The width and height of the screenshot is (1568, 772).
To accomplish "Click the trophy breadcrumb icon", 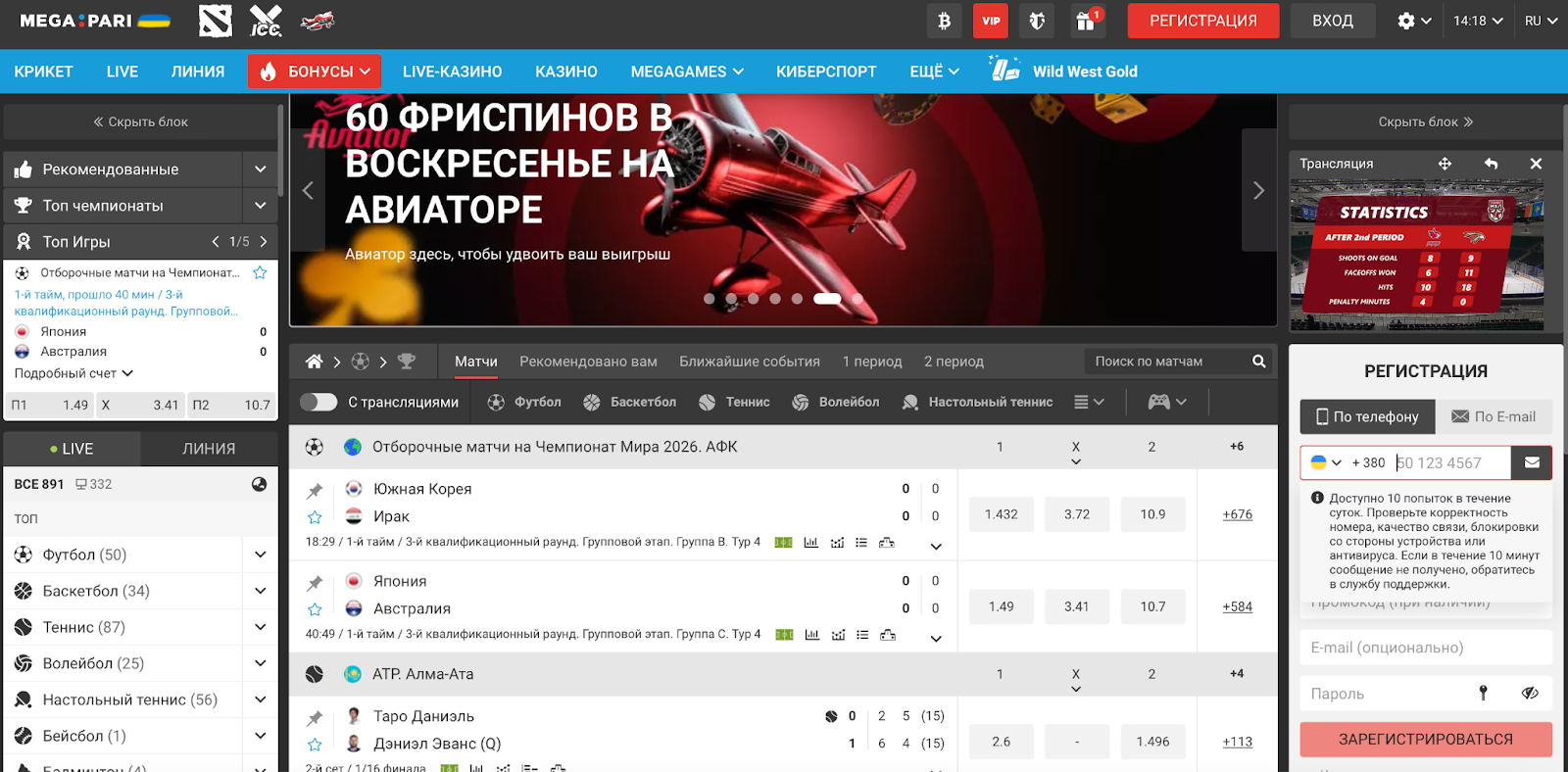I will pos(407,362).
